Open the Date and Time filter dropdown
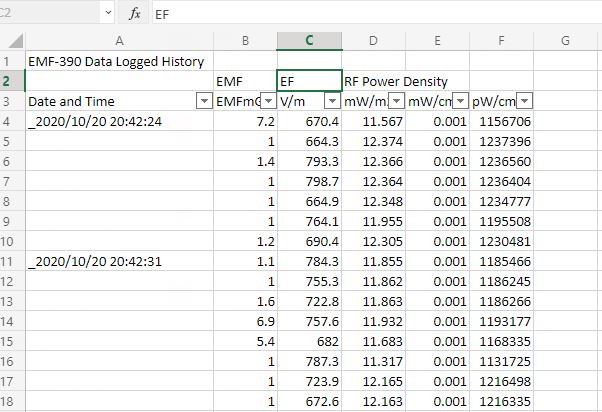 point(204,101)
